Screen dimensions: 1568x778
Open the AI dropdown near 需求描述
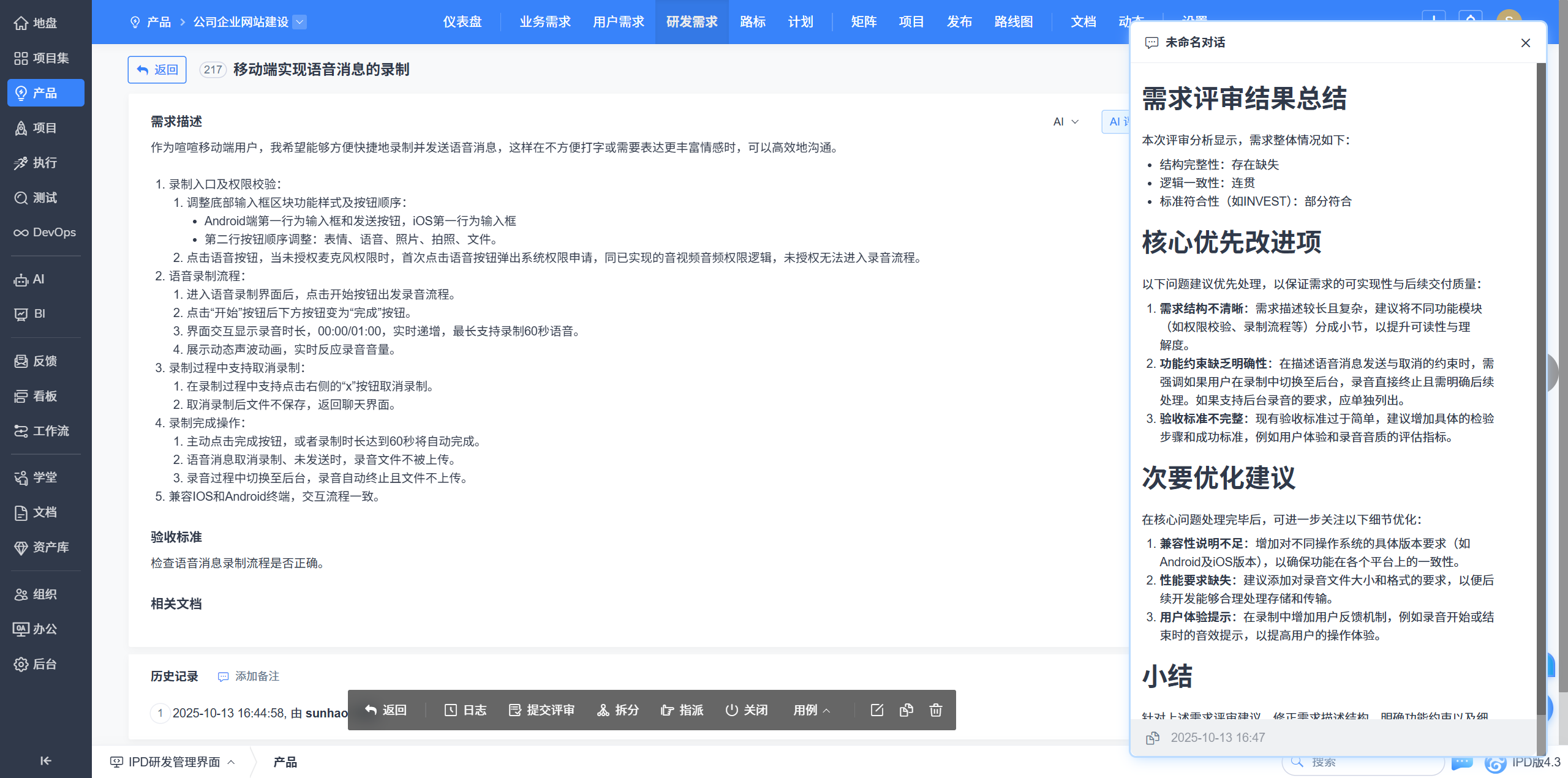click(1066, 122)
